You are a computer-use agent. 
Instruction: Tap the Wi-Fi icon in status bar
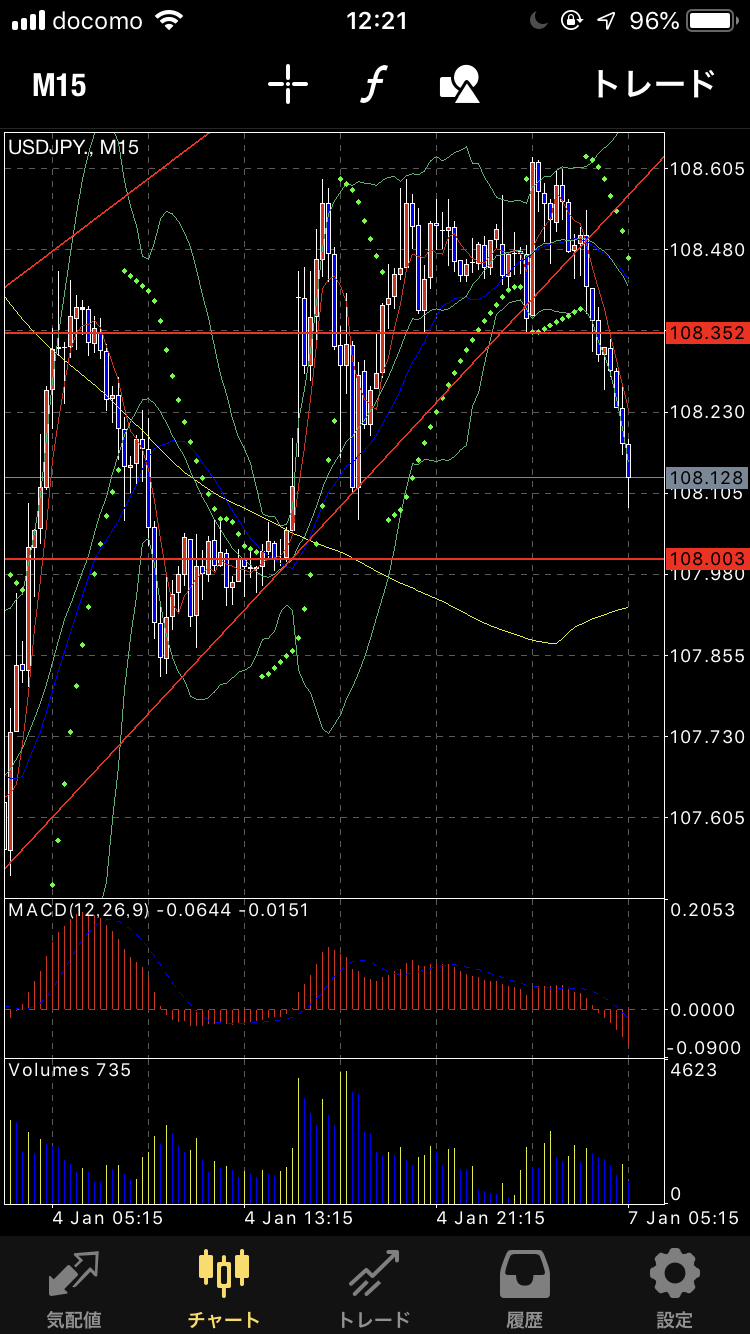click(x=170, y=20)
